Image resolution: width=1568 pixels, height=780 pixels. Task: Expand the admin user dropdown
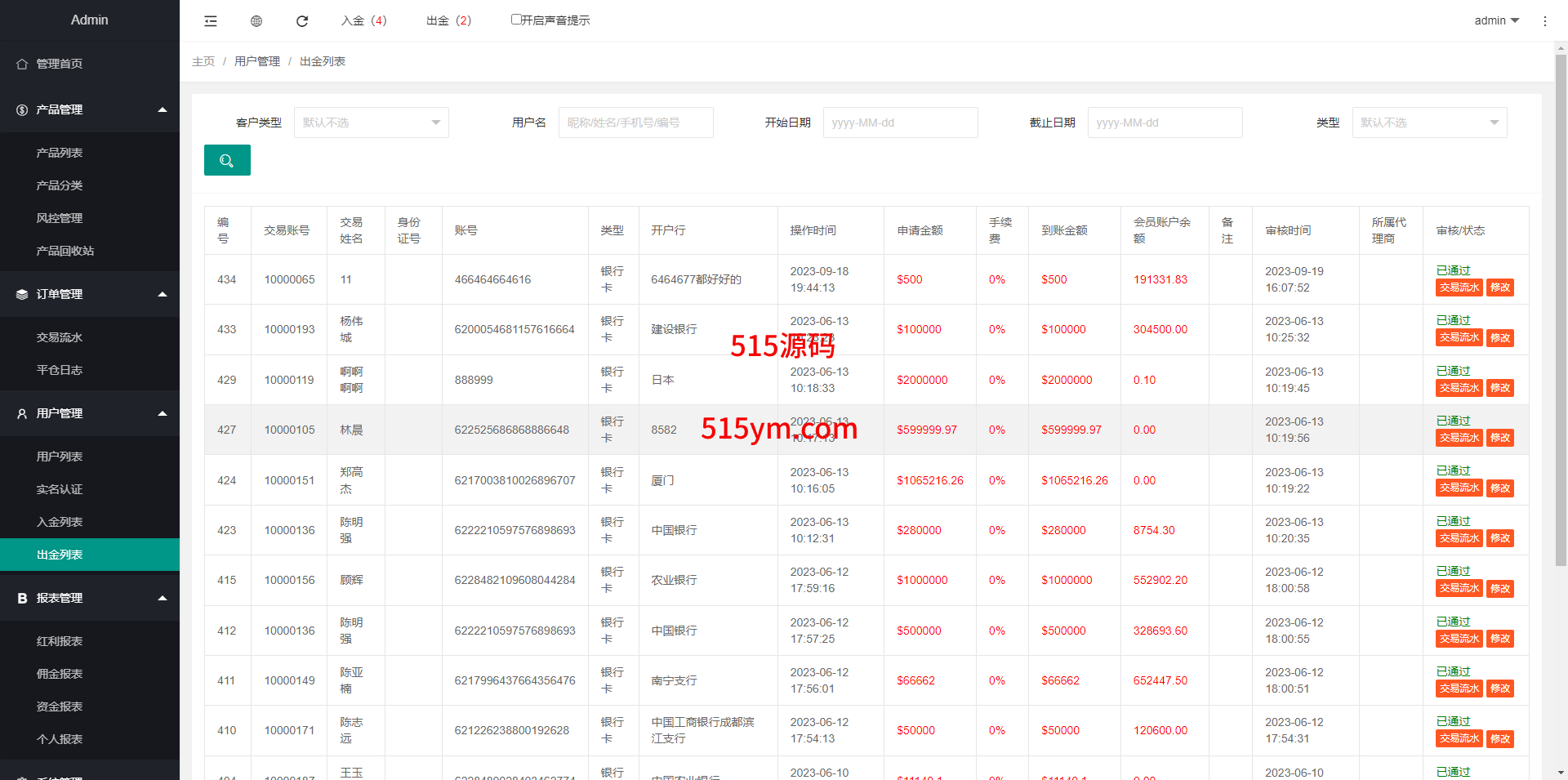pyautogui.click(x=1496, y=20)
